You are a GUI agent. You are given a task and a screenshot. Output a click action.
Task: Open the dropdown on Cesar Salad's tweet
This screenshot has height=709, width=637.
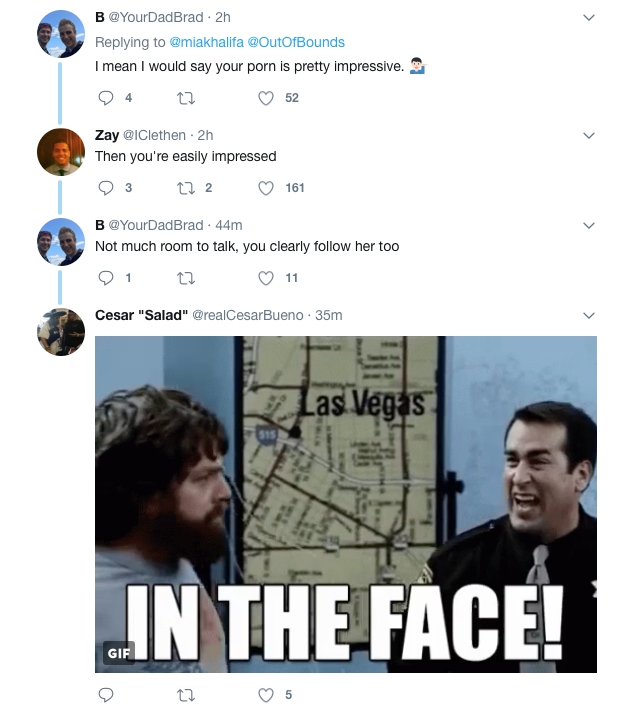point(588,315)
